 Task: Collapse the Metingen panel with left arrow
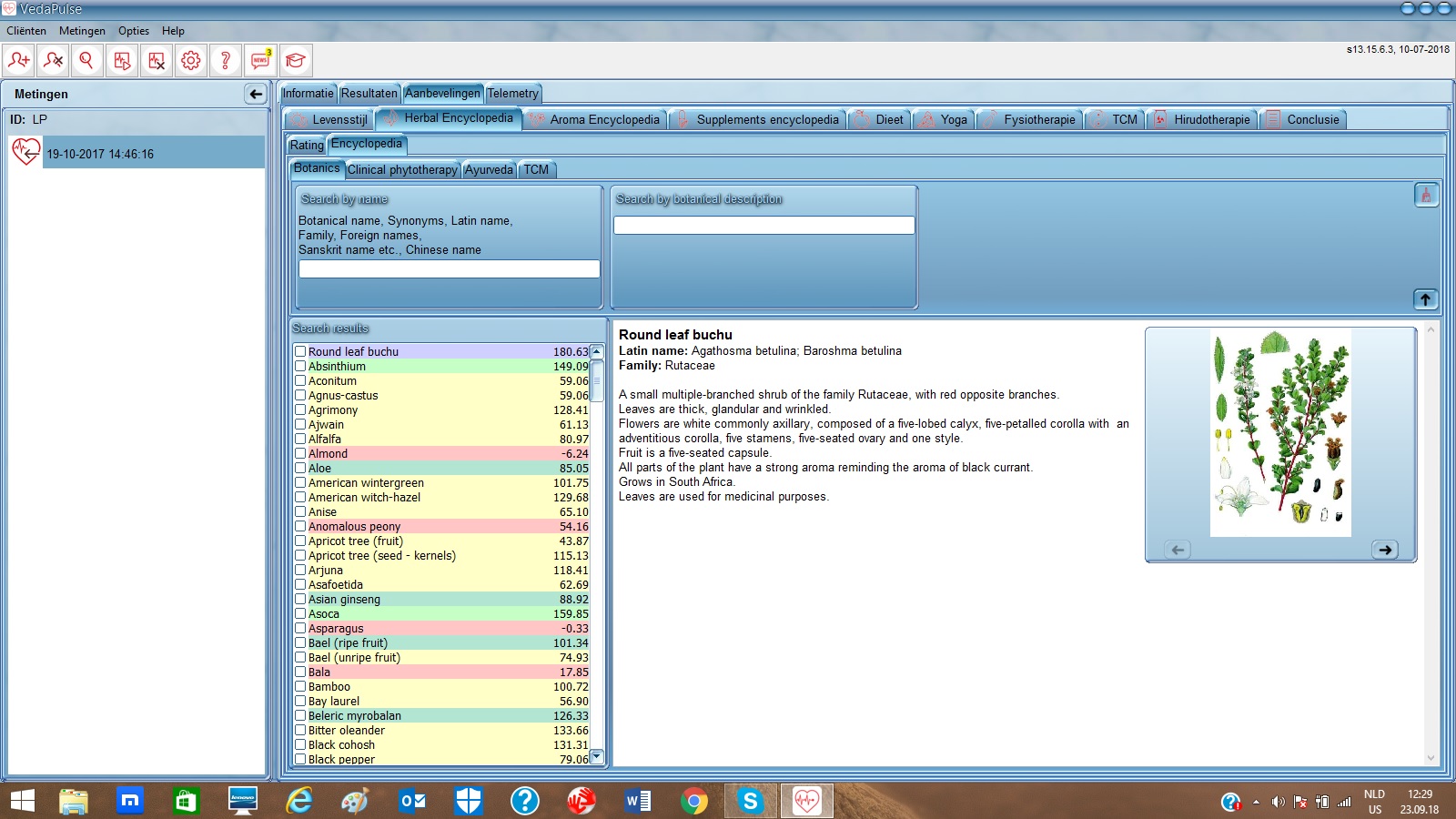coord(256,94)
